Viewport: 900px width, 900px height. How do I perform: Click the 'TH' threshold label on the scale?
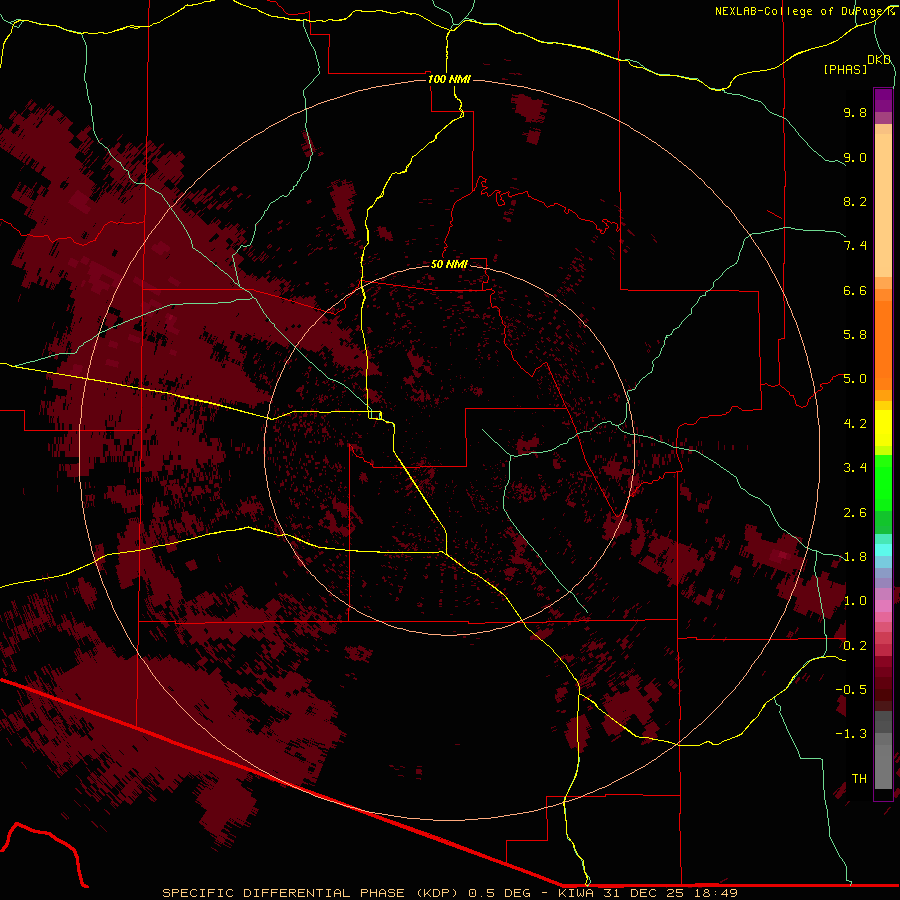859,779
